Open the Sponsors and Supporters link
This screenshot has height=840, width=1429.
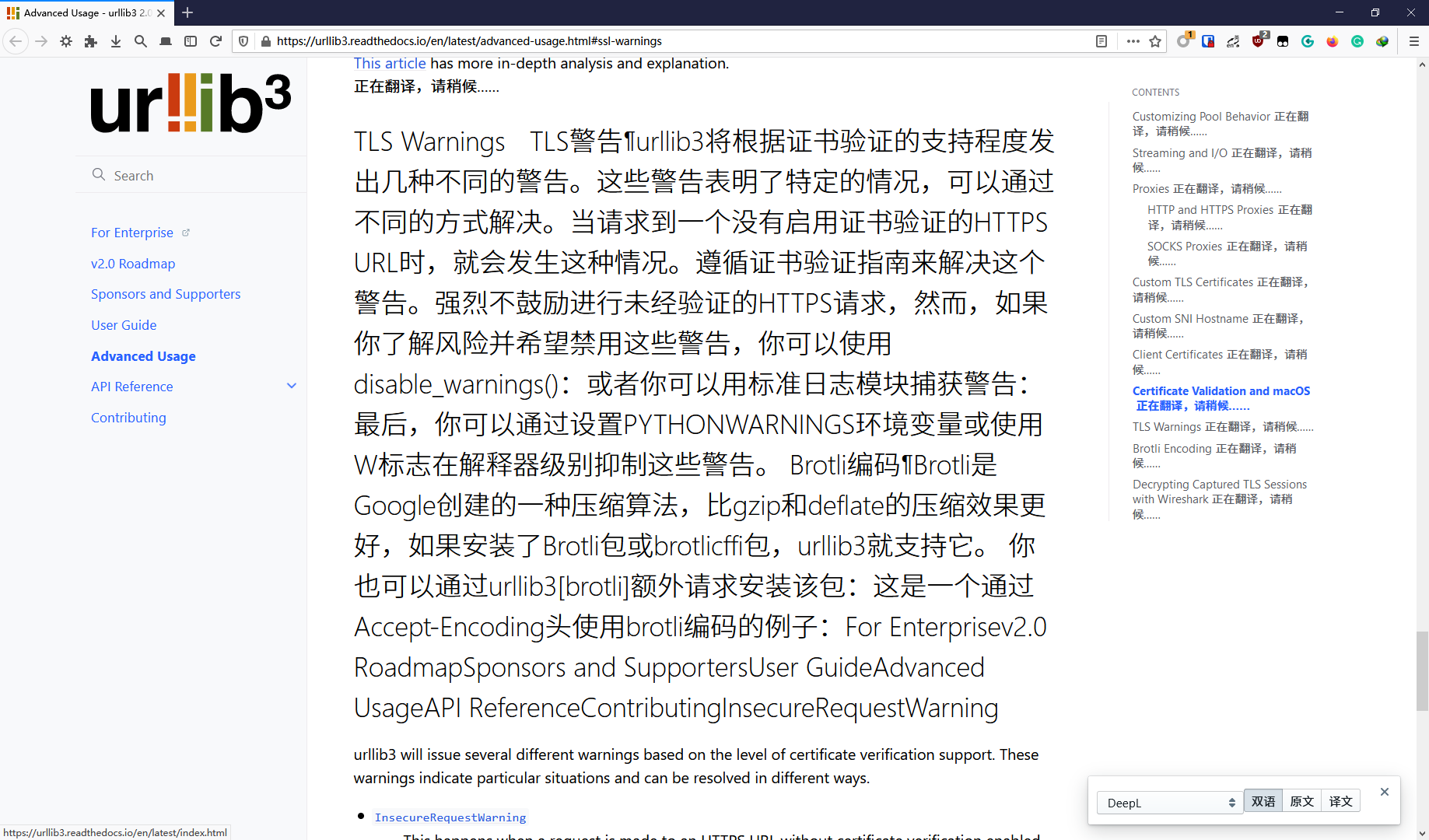coord(166,294)
